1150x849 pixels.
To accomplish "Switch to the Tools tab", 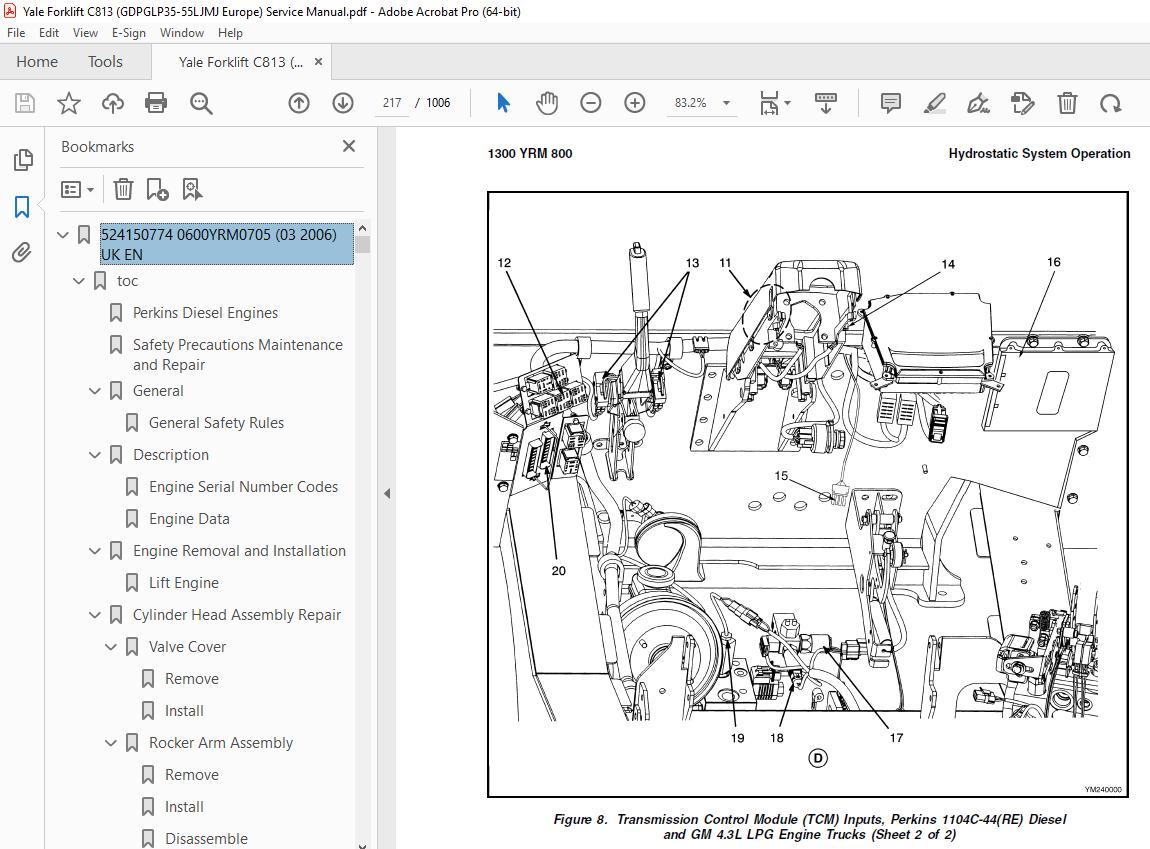I will (105, 62).
